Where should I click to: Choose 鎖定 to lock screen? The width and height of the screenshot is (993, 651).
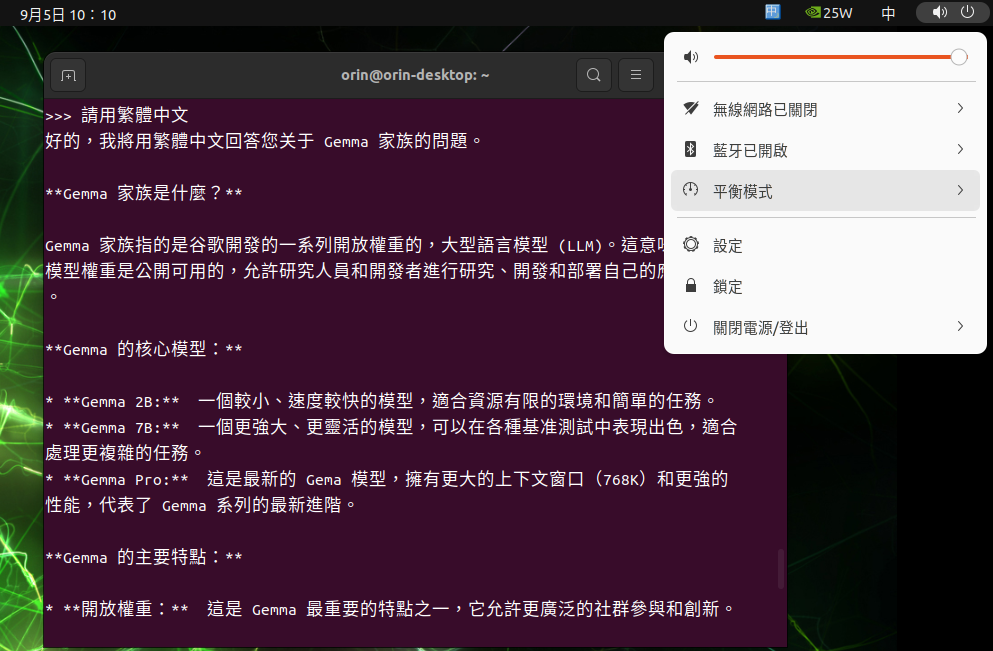(x=825, y=286)
